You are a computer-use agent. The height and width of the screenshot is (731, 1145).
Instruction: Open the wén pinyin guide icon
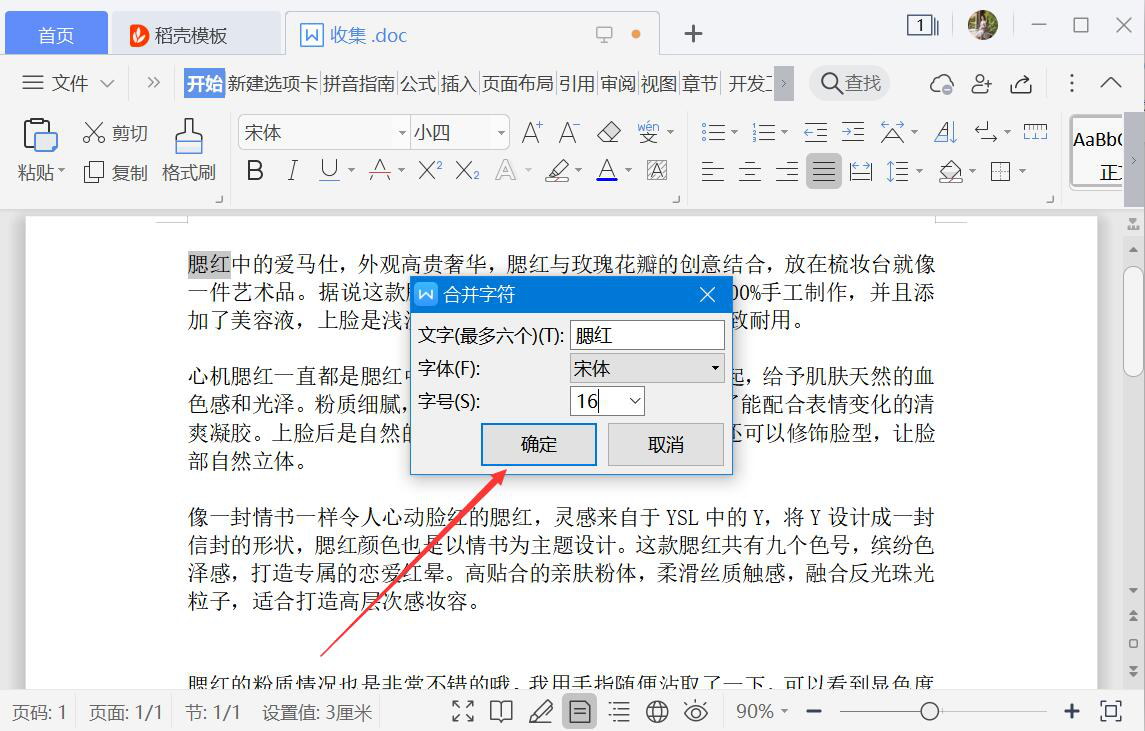pyautogui.click(x=648, y=132)
